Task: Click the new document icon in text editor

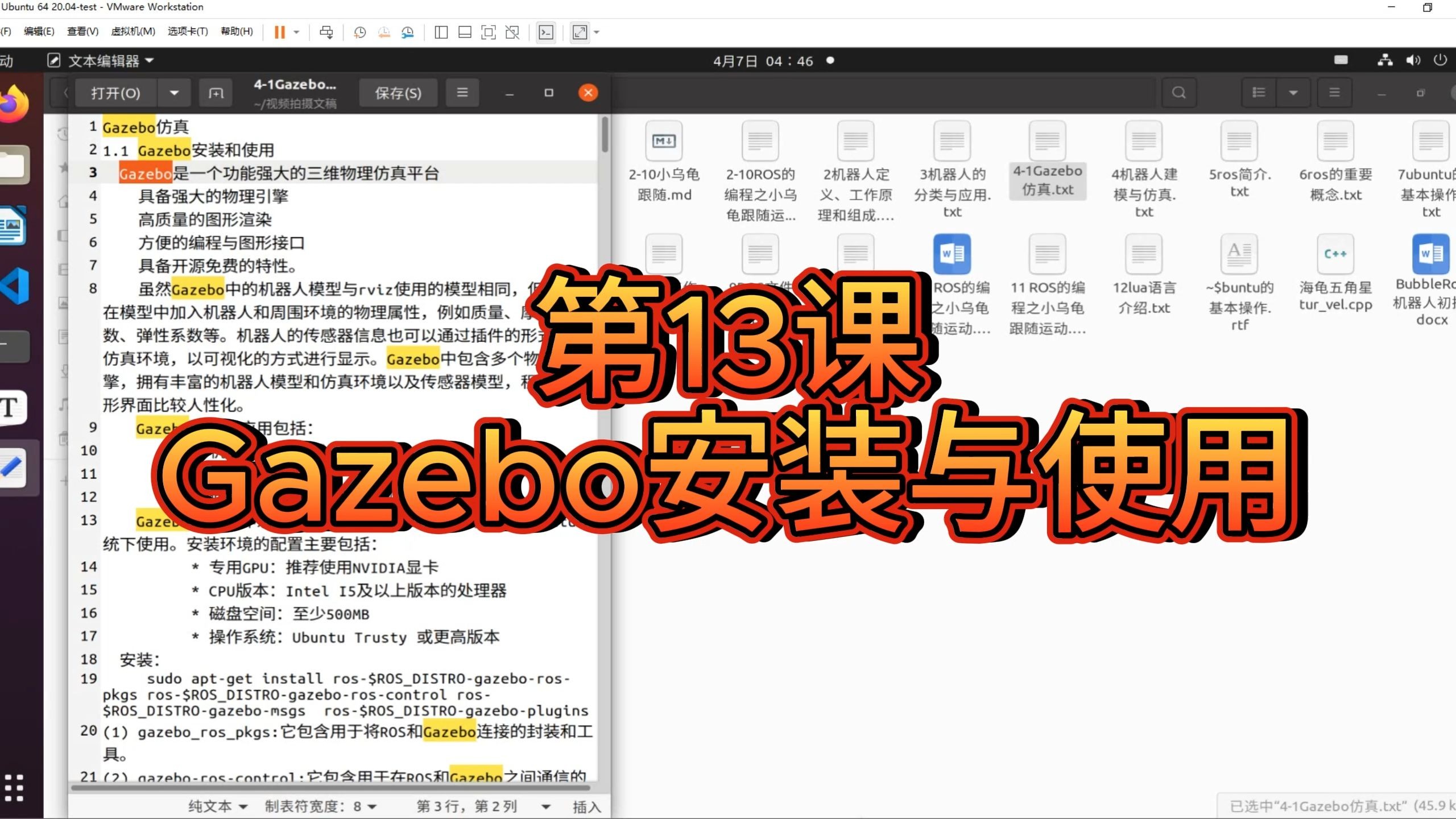Action: [216, 93]
